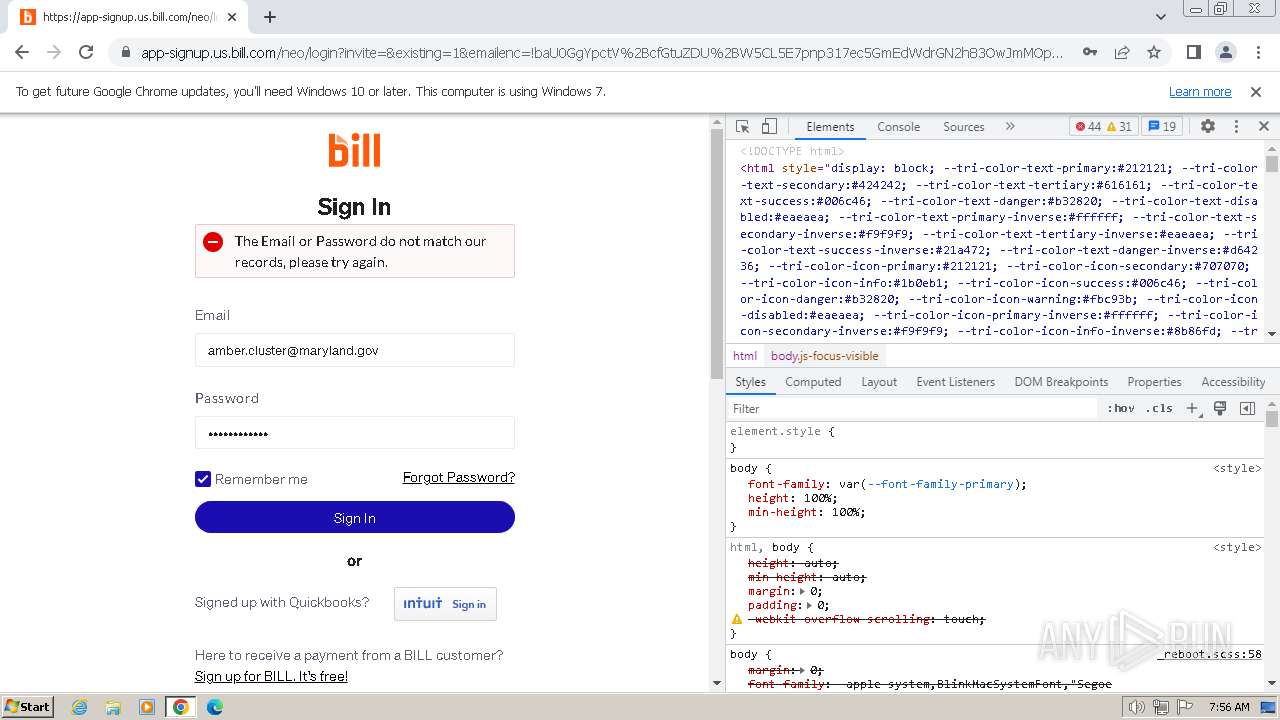1280x720 pixels.
Task: Click the blue Sign In button
Action: (x=354, y=517)
